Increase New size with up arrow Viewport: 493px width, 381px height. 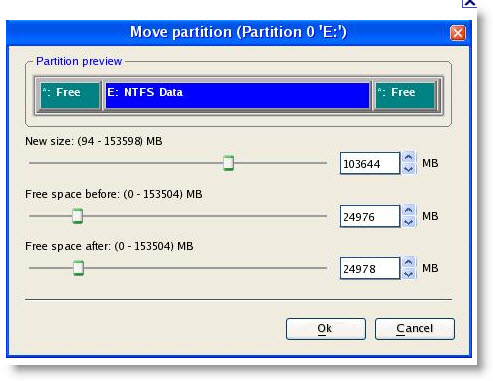[409, 157]
